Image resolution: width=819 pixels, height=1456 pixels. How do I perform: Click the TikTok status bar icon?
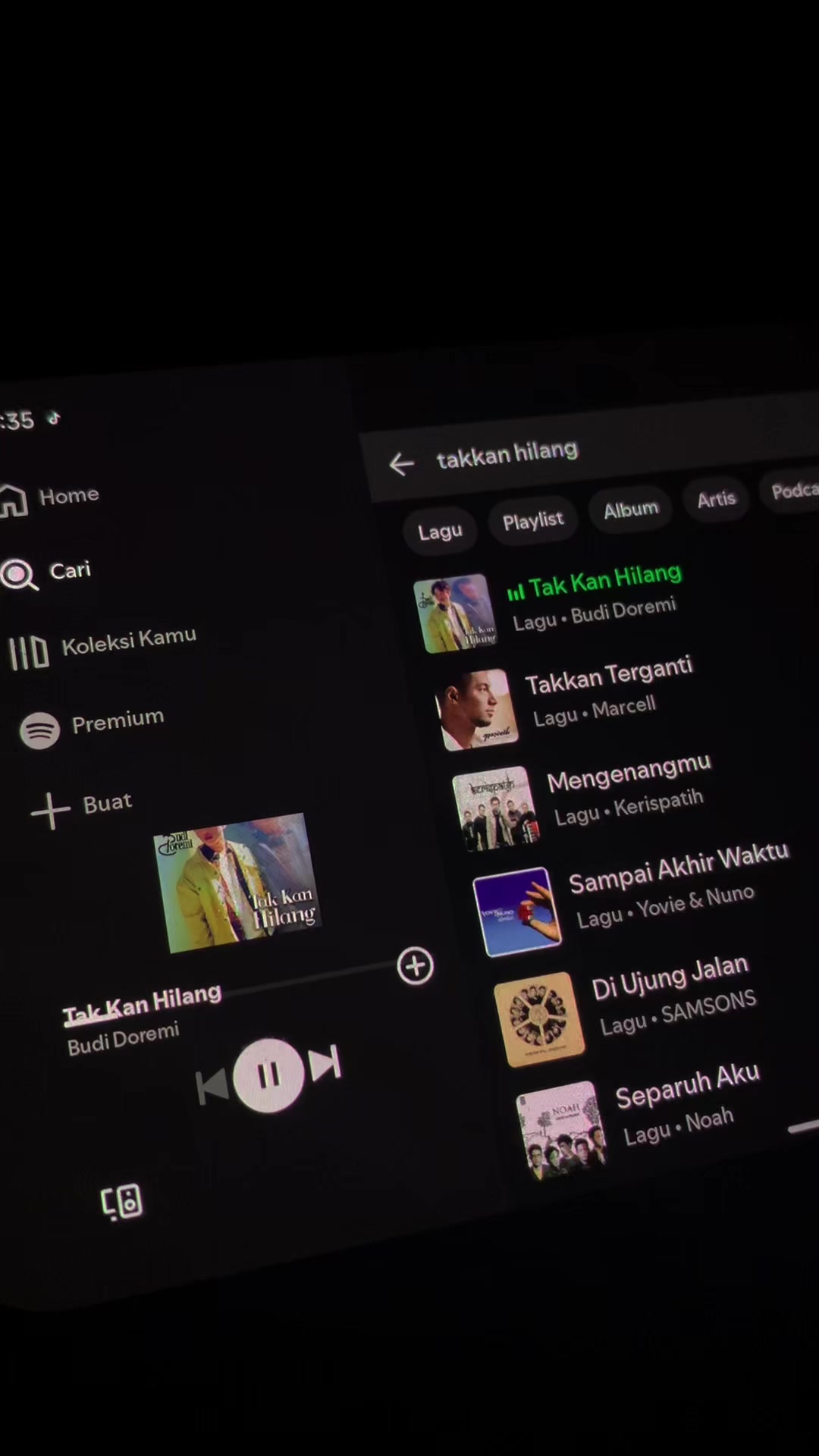tap(53, 417)
